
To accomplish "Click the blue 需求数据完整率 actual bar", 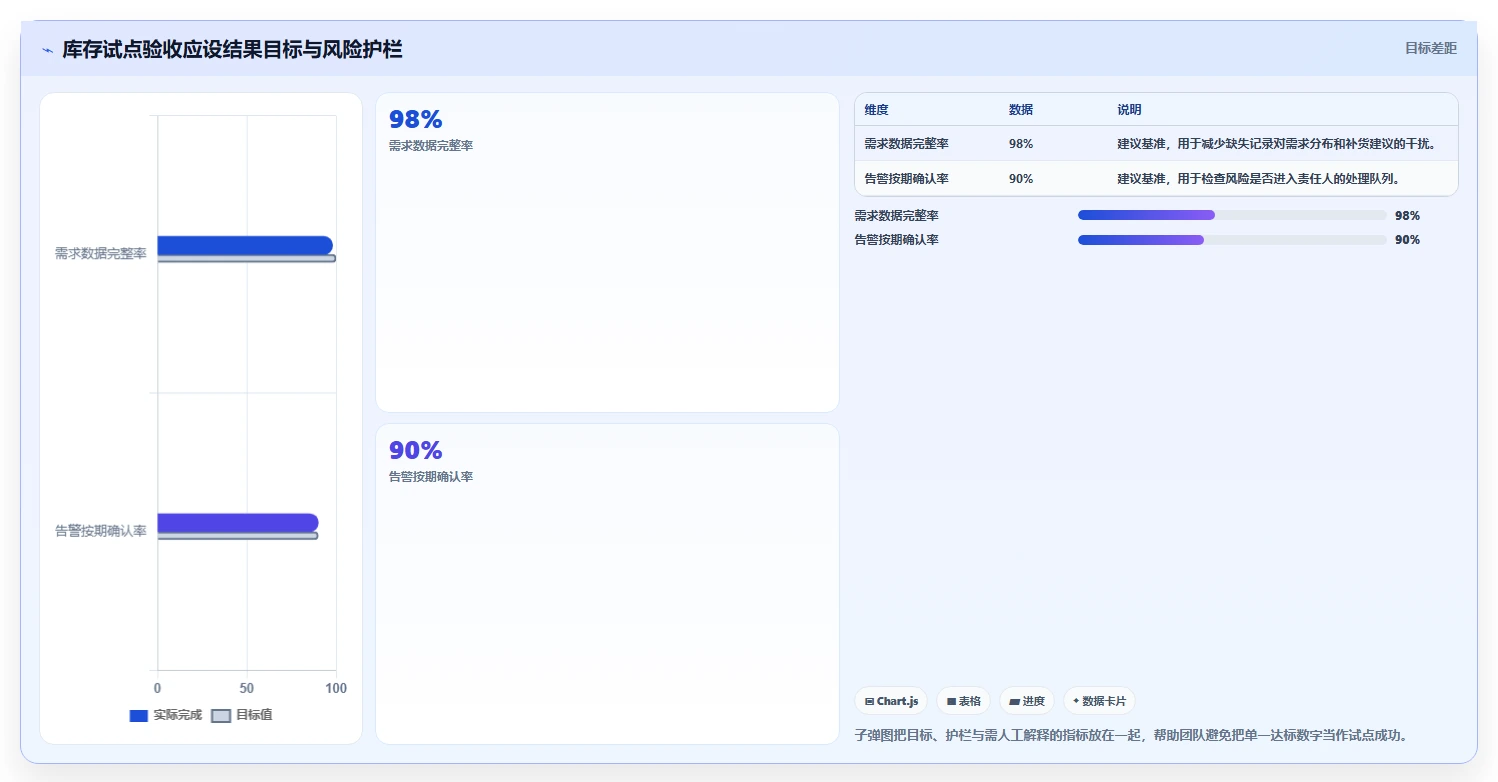I will click(x=245, y=245).
